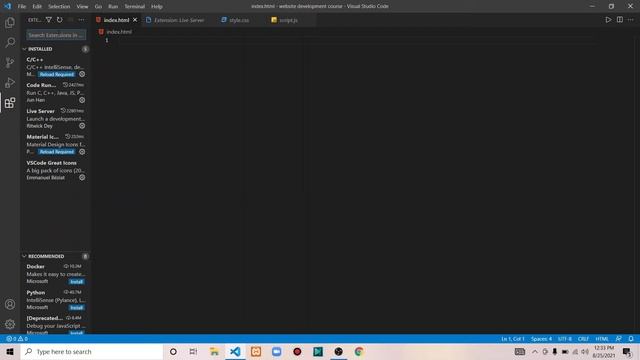Filter extensions with the funnel icon

pyautogui.click(x=49, y=20)
